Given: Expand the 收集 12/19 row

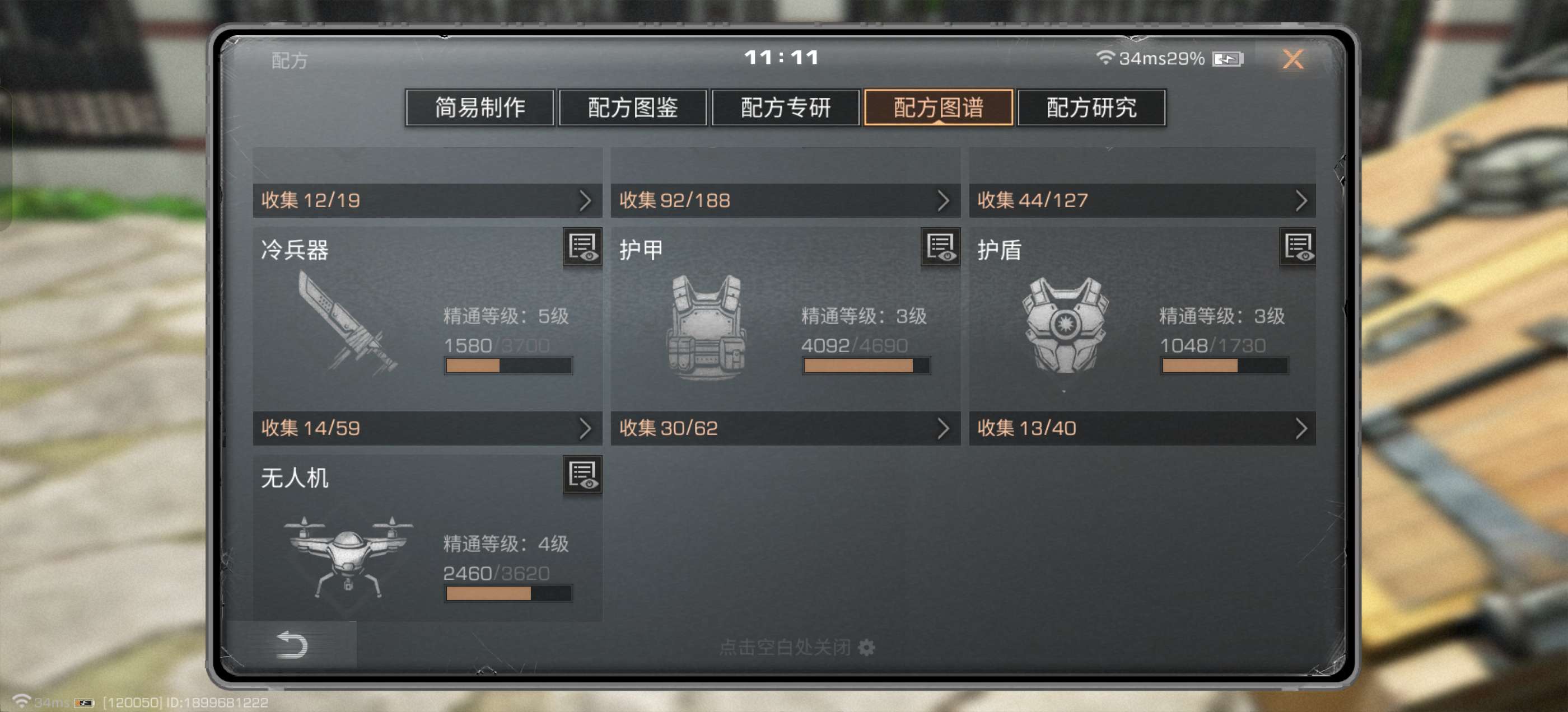Looking at the screenshot, I should (427, 200).
